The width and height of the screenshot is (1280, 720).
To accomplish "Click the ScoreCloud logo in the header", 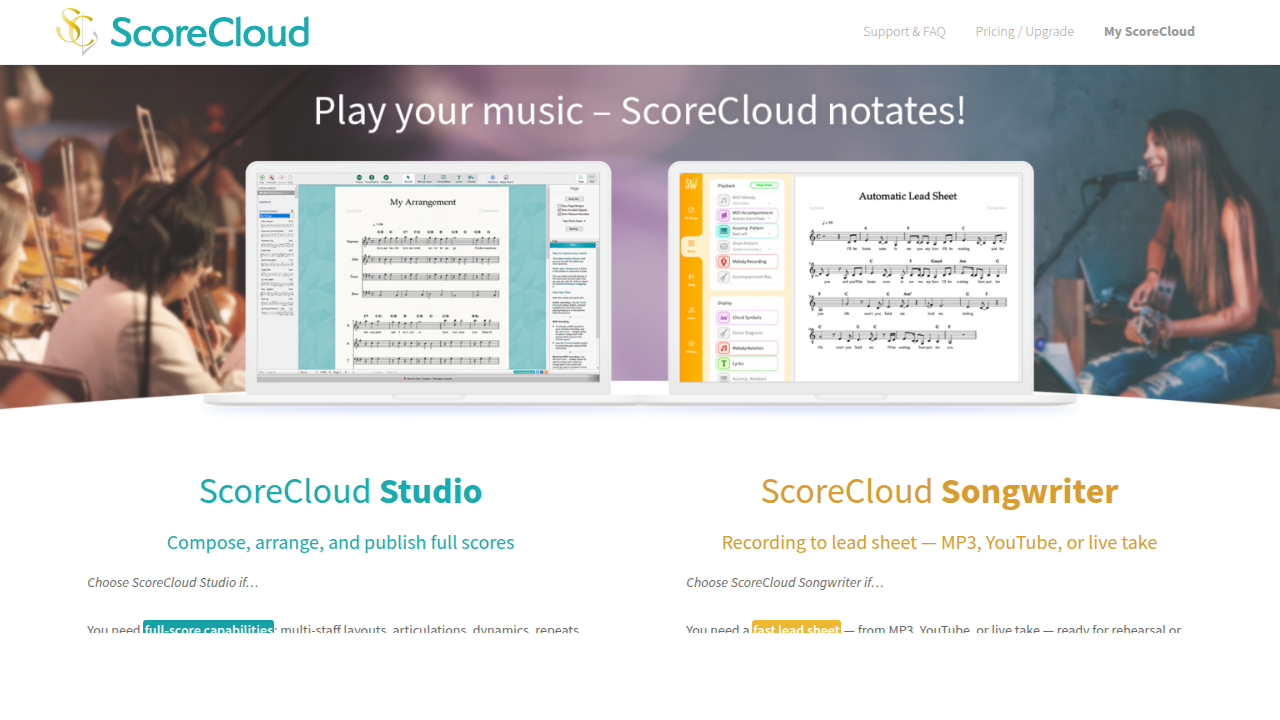I will click(183, 32).
